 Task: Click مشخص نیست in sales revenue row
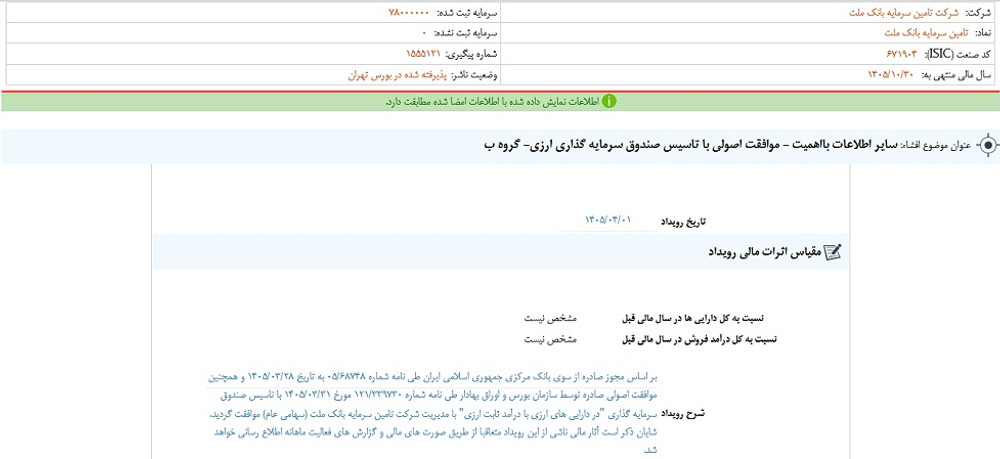[x=551, y=339]
